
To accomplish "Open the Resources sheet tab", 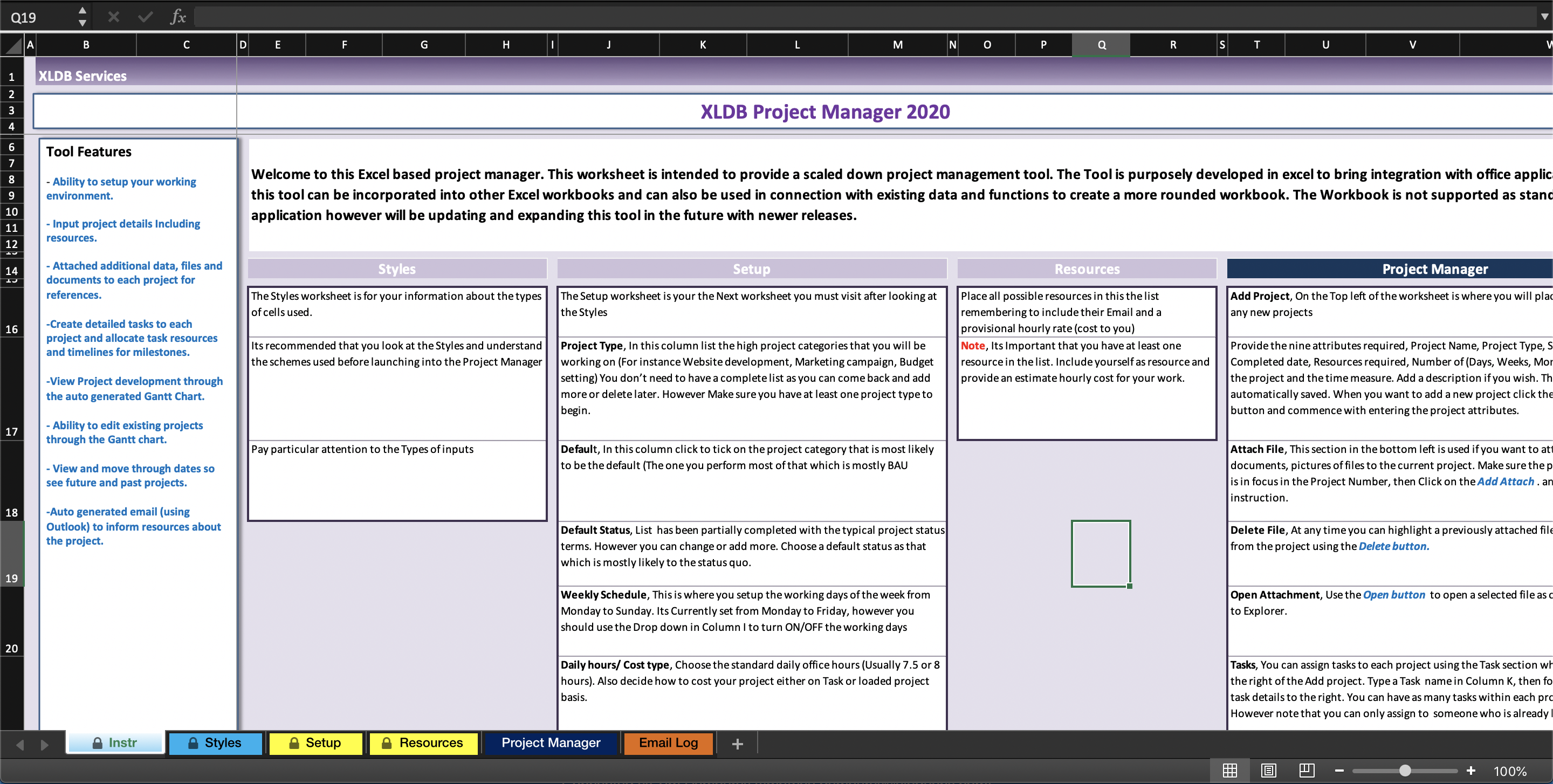I will tap(423, 743).
